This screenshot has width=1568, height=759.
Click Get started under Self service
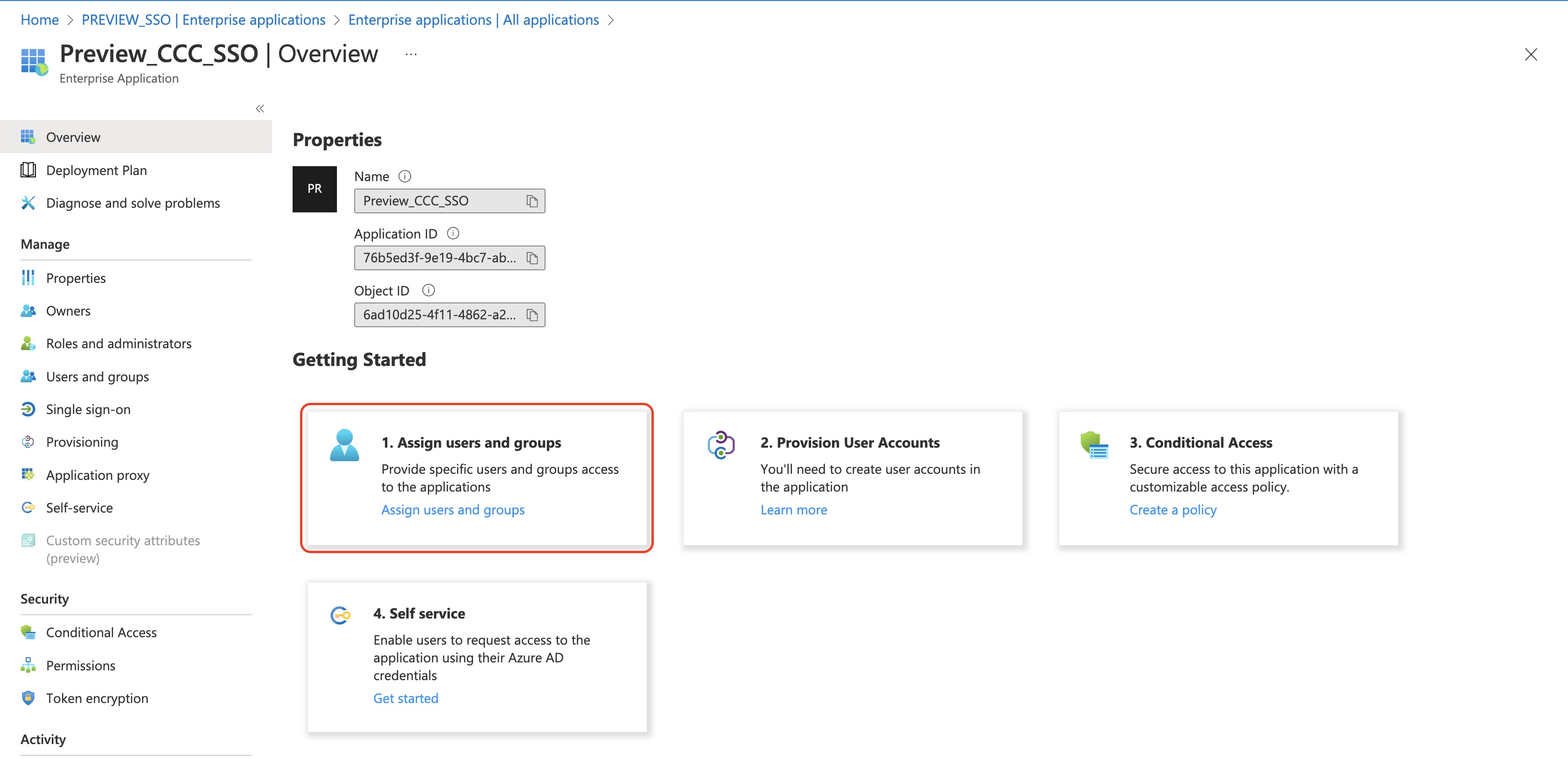[406, 698]
